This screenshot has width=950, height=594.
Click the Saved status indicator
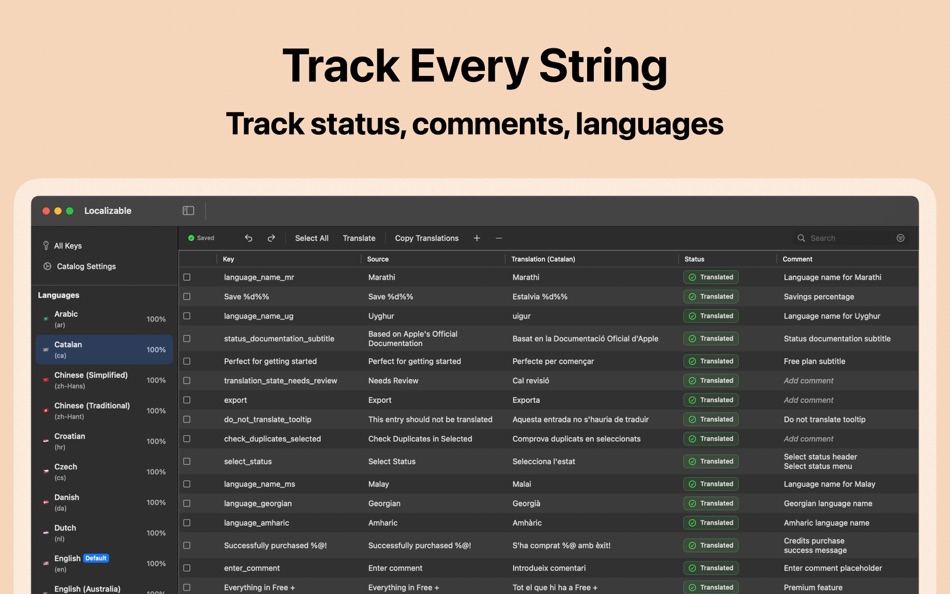tap(201, 238)
